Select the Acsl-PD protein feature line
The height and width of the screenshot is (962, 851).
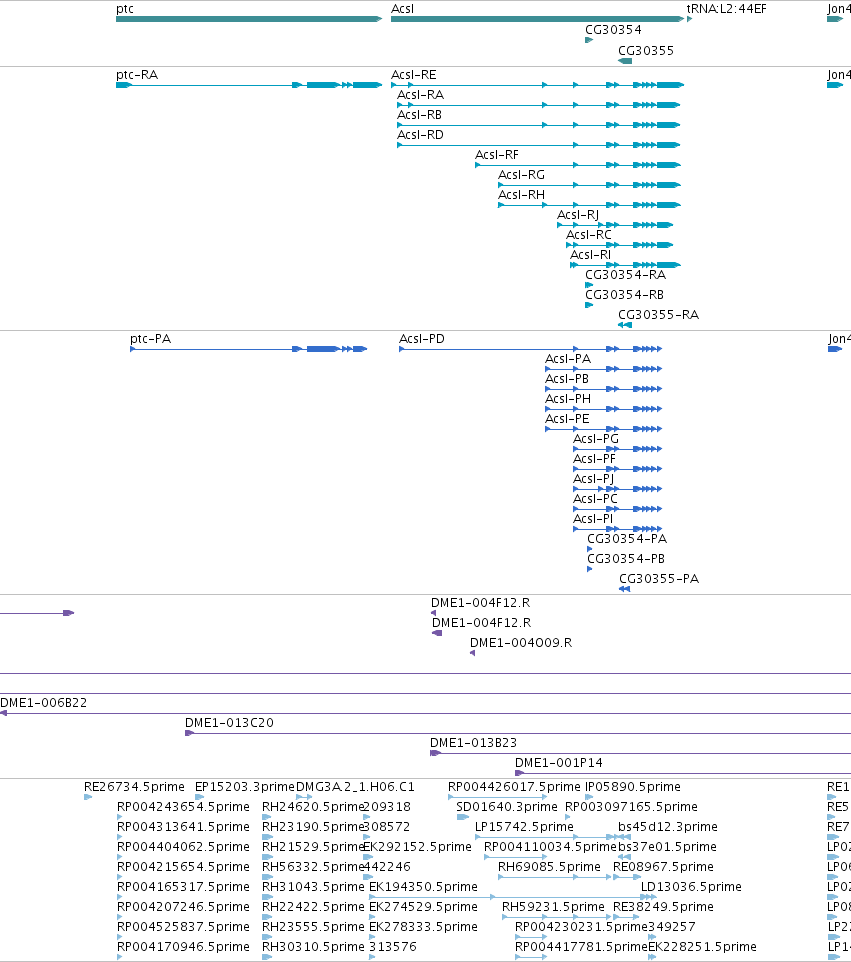click(530, 349)
